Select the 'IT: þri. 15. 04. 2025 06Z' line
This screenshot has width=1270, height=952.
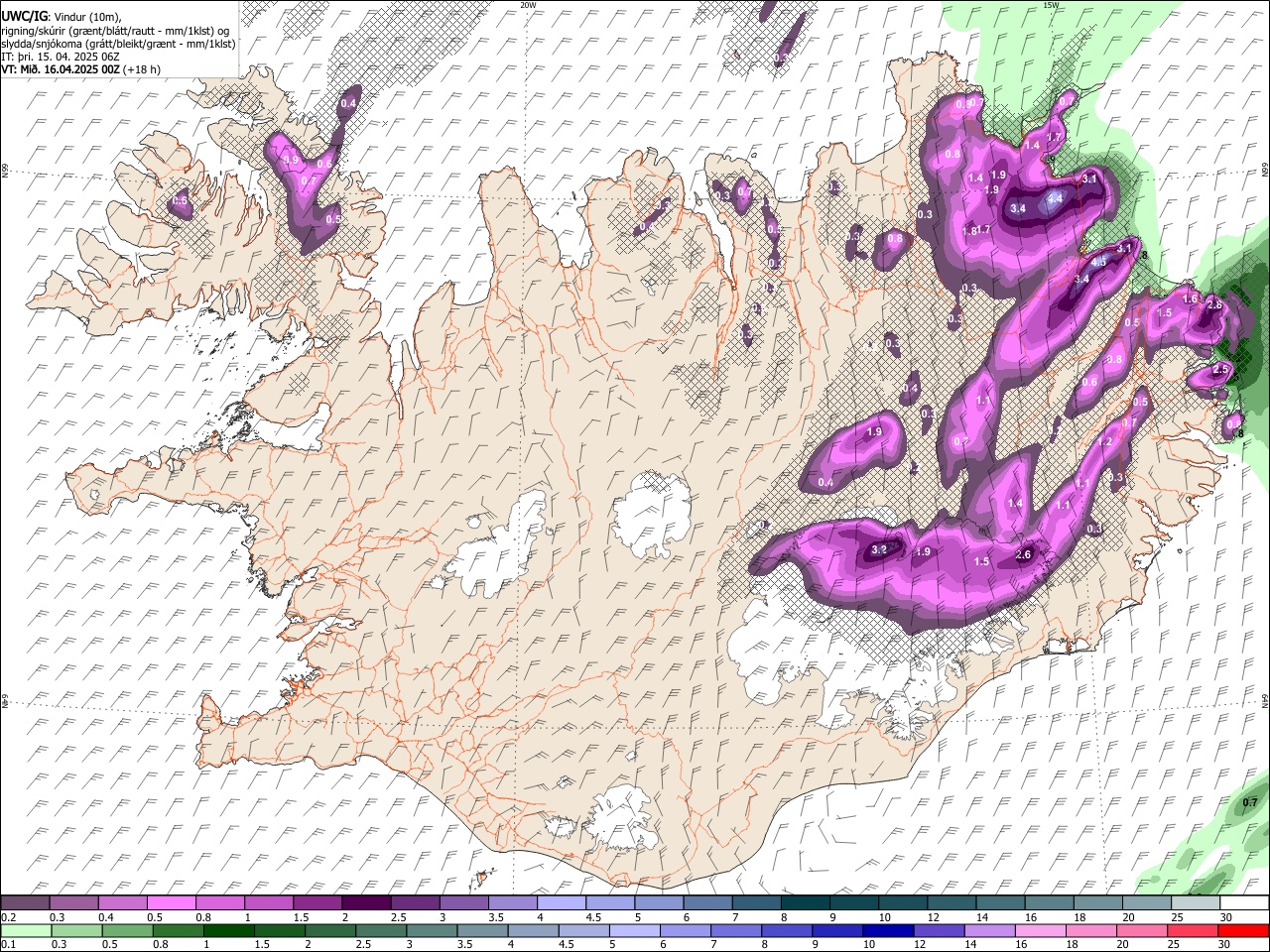point(60,56)
